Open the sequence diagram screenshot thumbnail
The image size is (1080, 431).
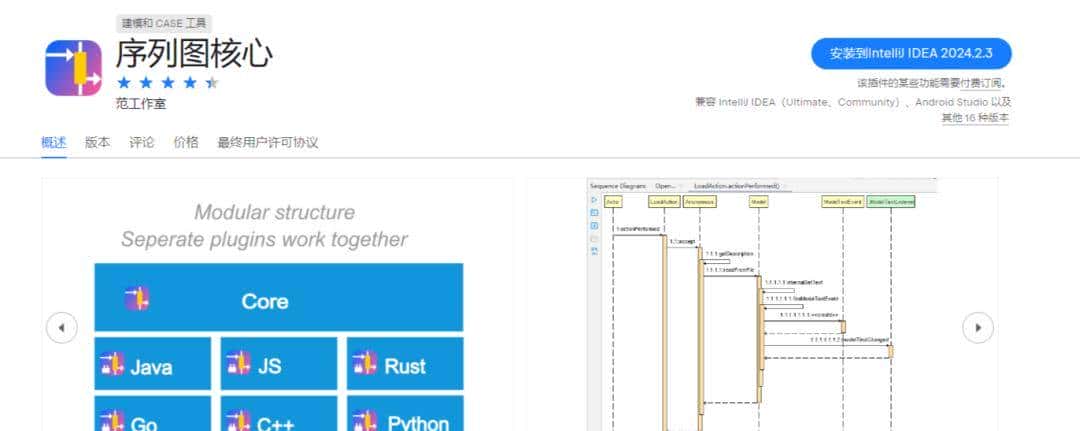coord(762,304)
